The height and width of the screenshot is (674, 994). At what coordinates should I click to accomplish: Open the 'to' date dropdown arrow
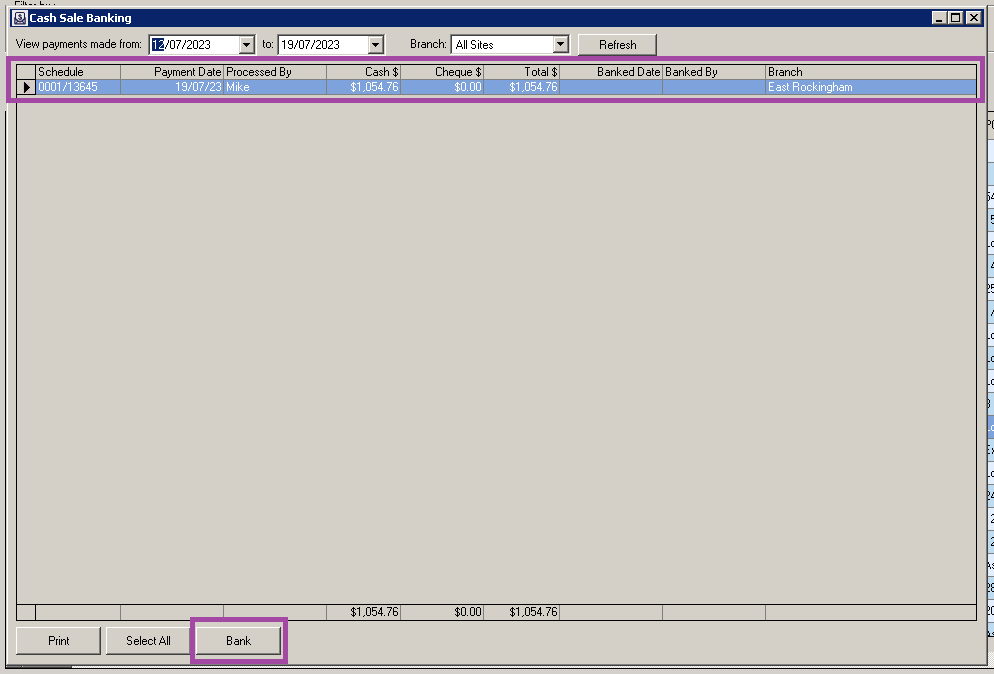point(376,45)
